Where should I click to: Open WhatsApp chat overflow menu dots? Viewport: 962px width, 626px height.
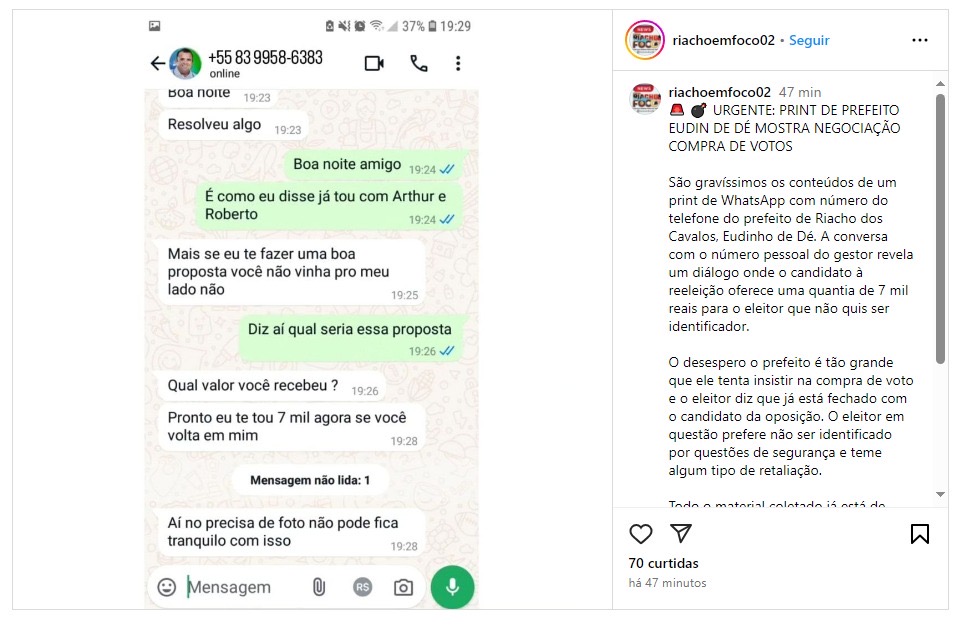tap(458, 63)
